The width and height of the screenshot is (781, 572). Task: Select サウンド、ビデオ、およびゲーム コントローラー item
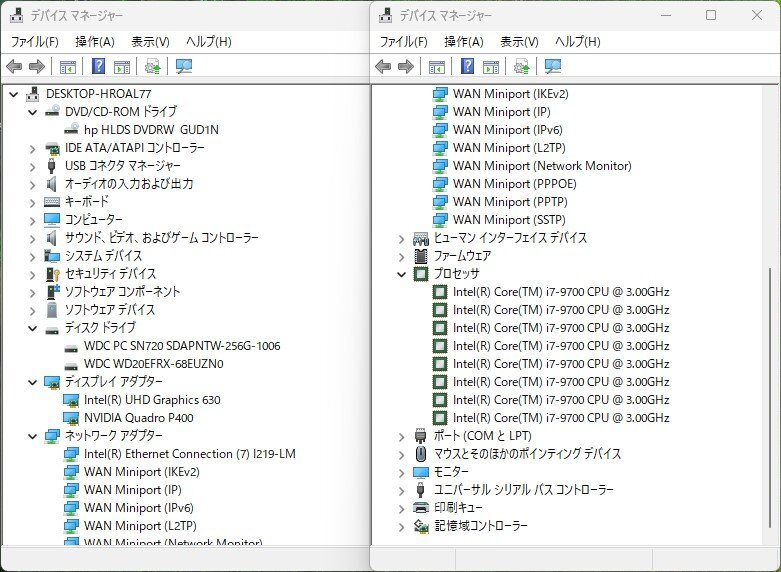pos(162,238)
